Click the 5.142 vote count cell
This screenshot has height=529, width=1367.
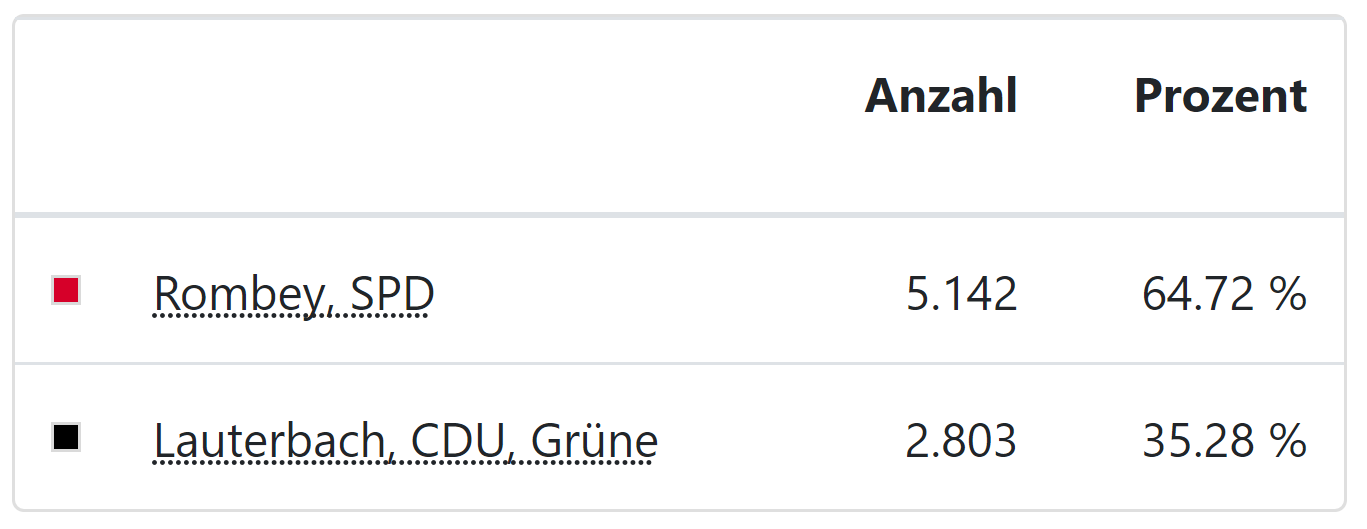[x=962, y=294]
